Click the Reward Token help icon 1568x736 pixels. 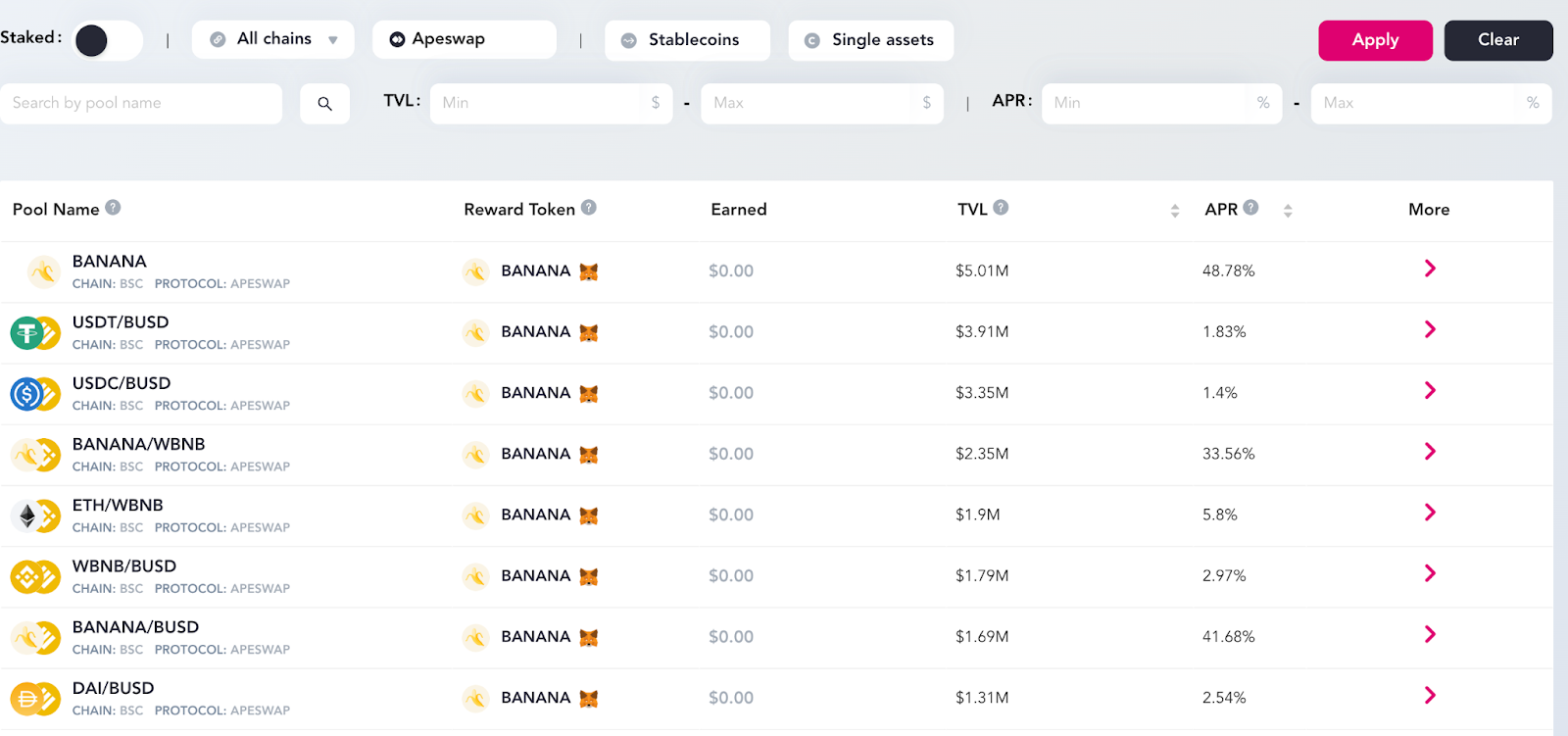pyautogui.click(x=588, y=207)
